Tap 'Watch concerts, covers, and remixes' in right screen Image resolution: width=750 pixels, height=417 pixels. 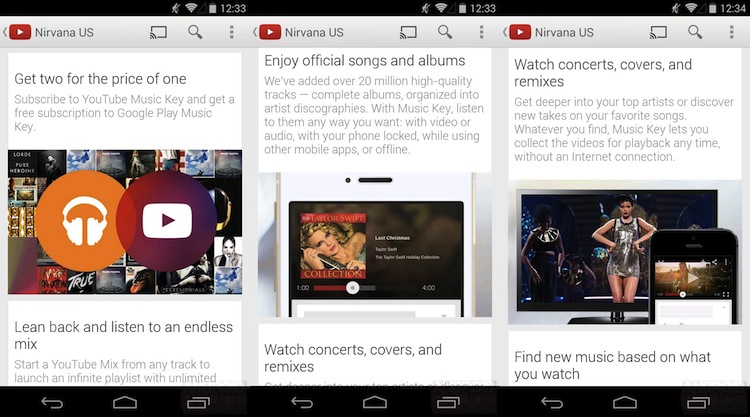(x=603, y=73)
